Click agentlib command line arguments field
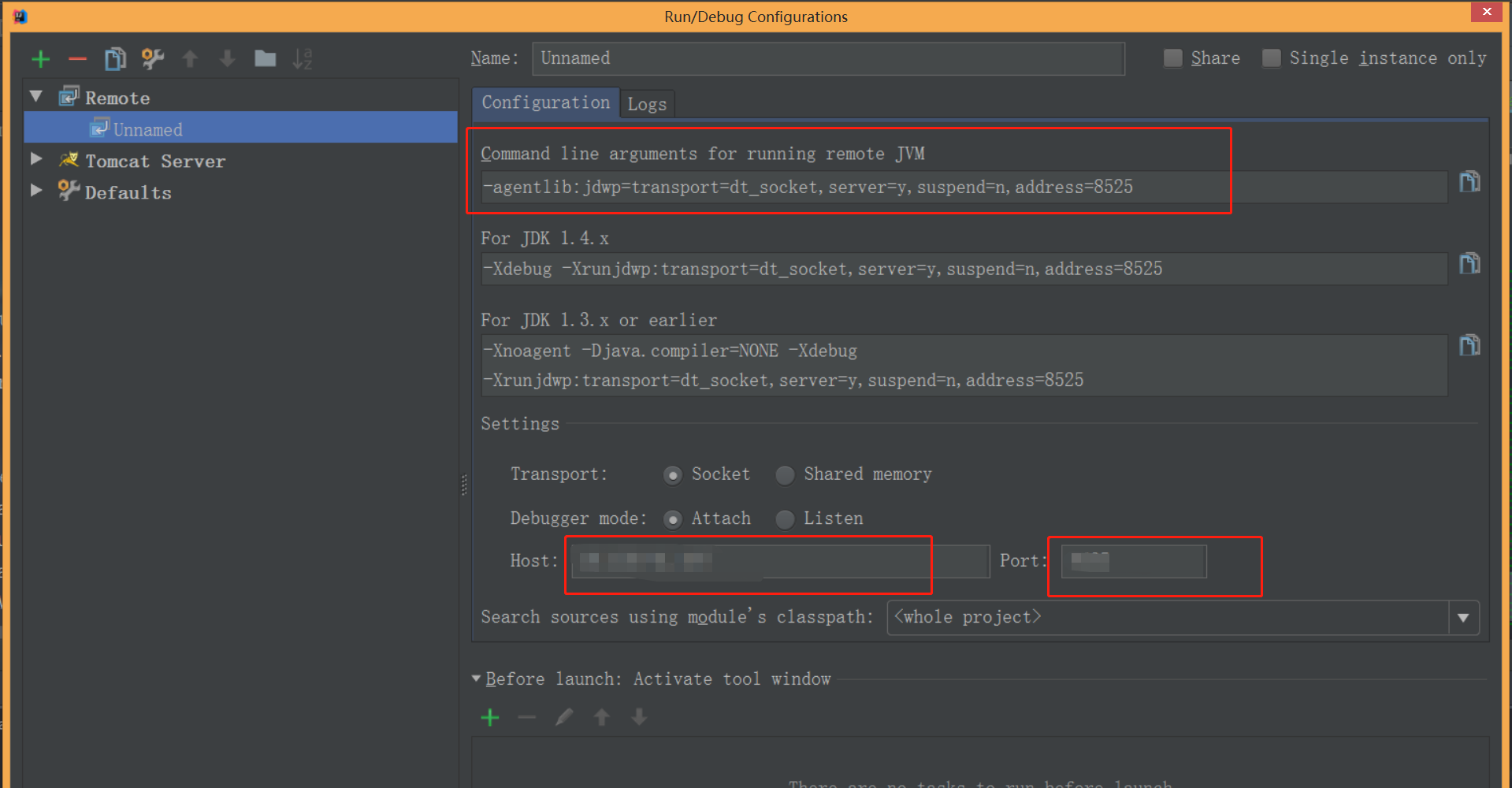 pos(964,188)
